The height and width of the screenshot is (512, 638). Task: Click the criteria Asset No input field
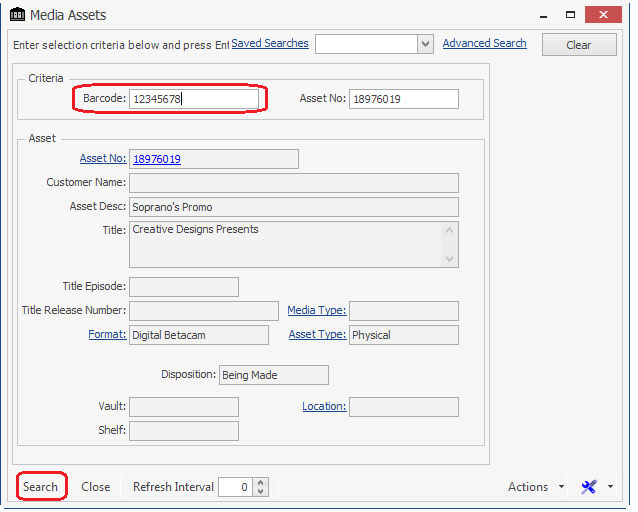404,99
